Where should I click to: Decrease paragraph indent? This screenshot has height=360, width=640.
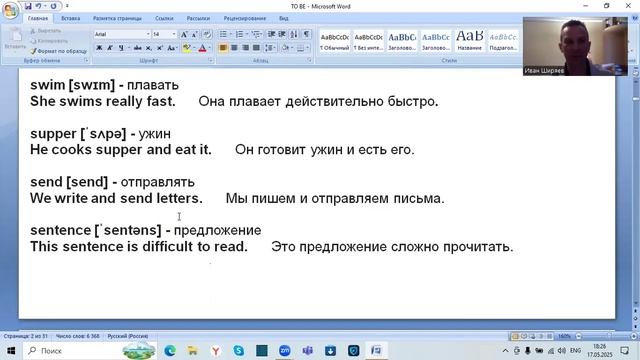point(271,34)
